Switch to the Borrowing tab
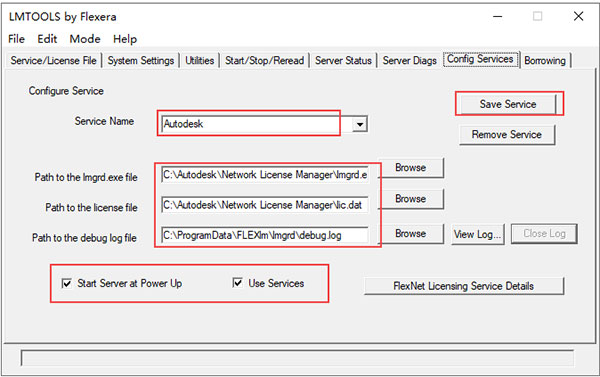This screenshot has height=377, width=600. click(545, 60)
